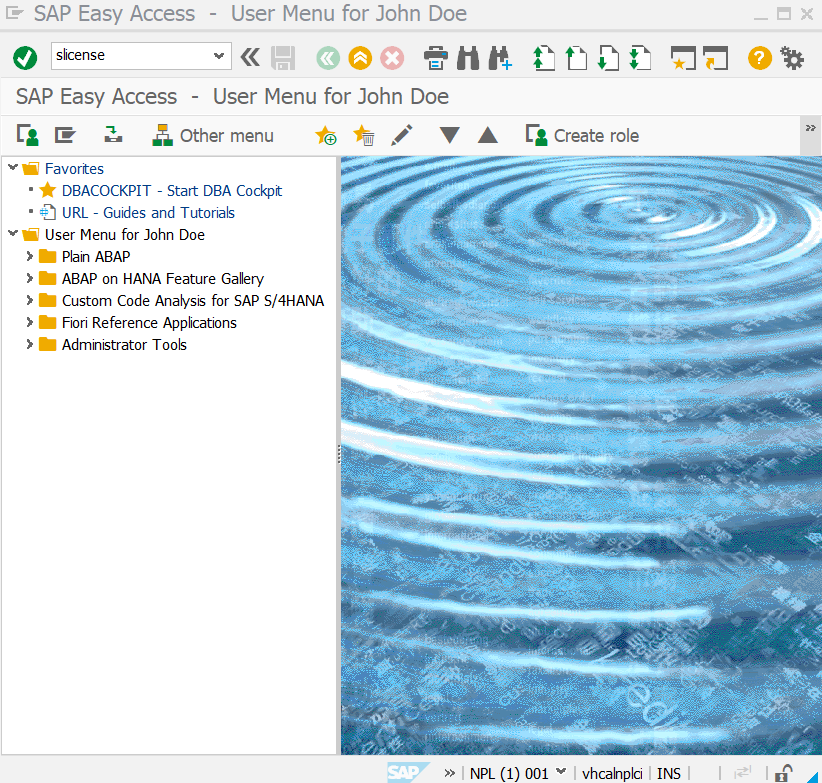The image size is (822, 783).
Task: Click the lock icon in status bar
Action: coord(783,773)
